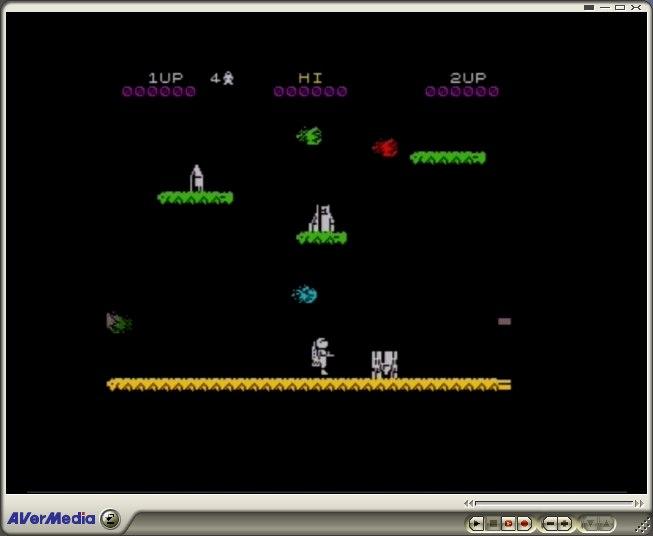The image size is (653, 536).
Task: Maximize the AVerMedia player window
Action: point(620,7)
